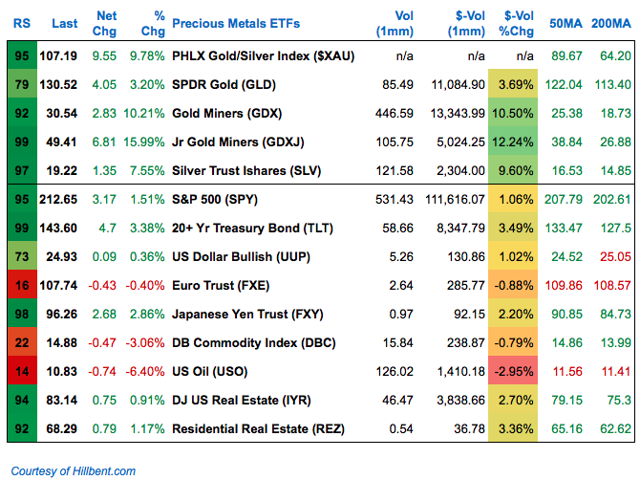The height and width of the screenshot is (480, 640).
Task: Select S&P 500 (SPY) row name
Action: (215, 199)
